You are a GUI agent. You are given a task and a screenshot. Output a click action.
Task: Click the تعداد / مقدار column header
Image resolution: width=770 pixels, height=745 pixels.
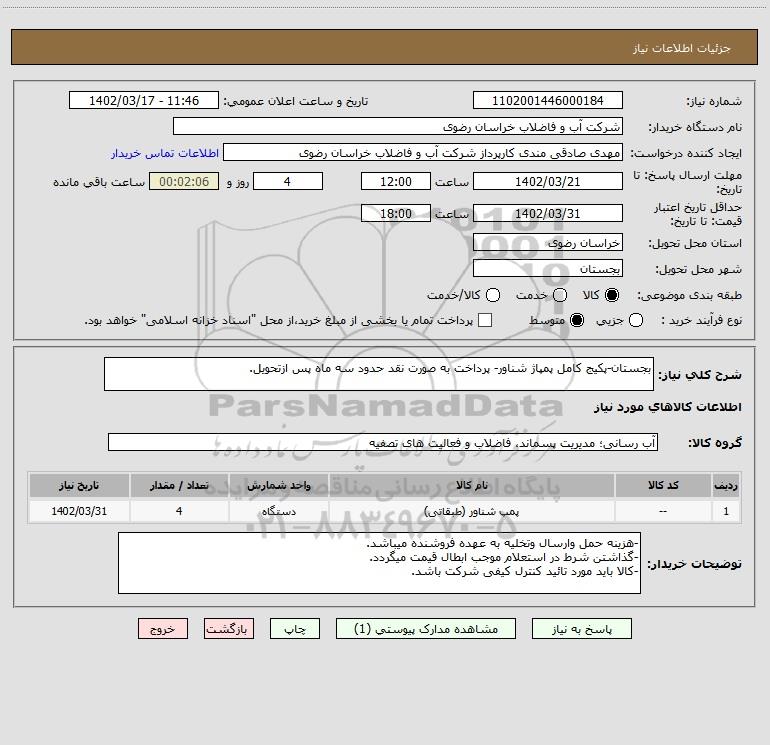pos(179,485)
